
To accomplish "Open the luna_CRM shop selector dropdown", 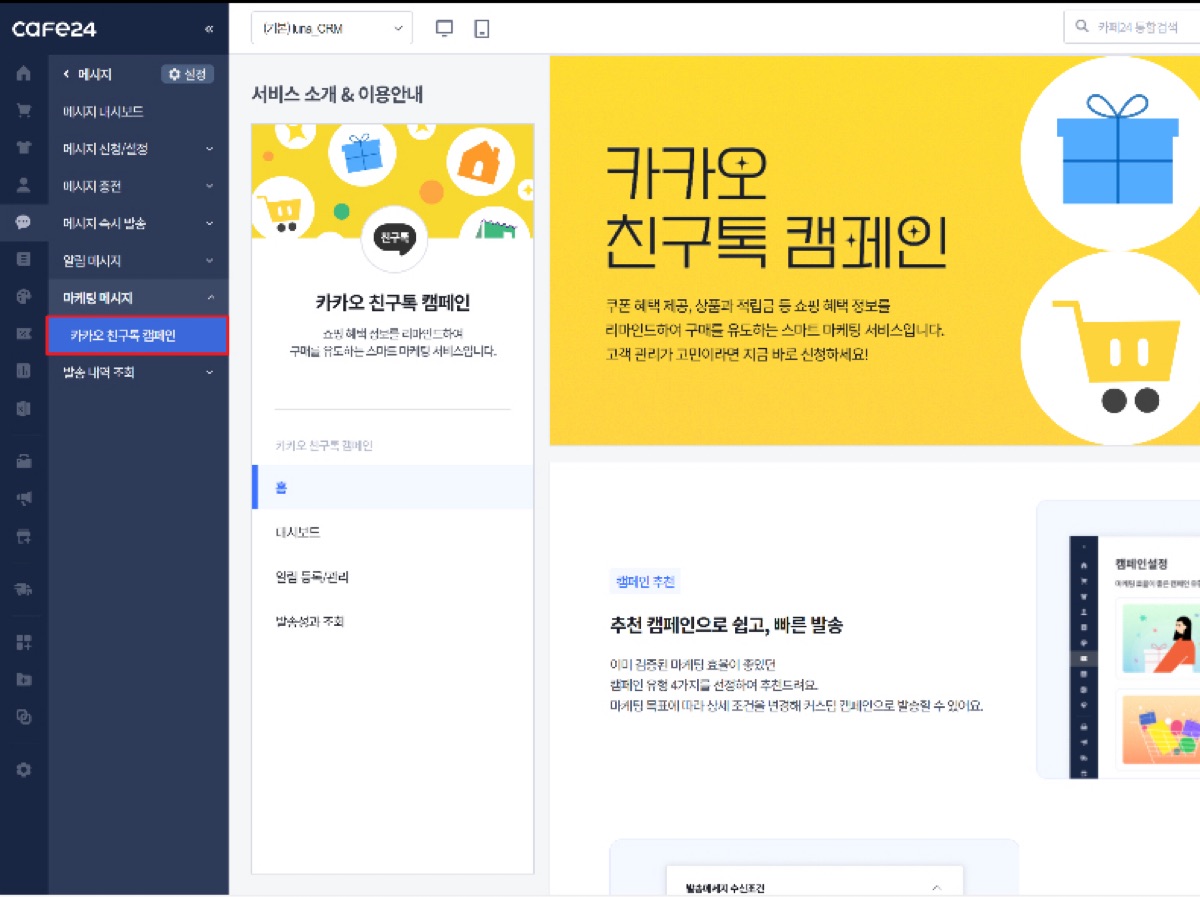I will 331,29.
